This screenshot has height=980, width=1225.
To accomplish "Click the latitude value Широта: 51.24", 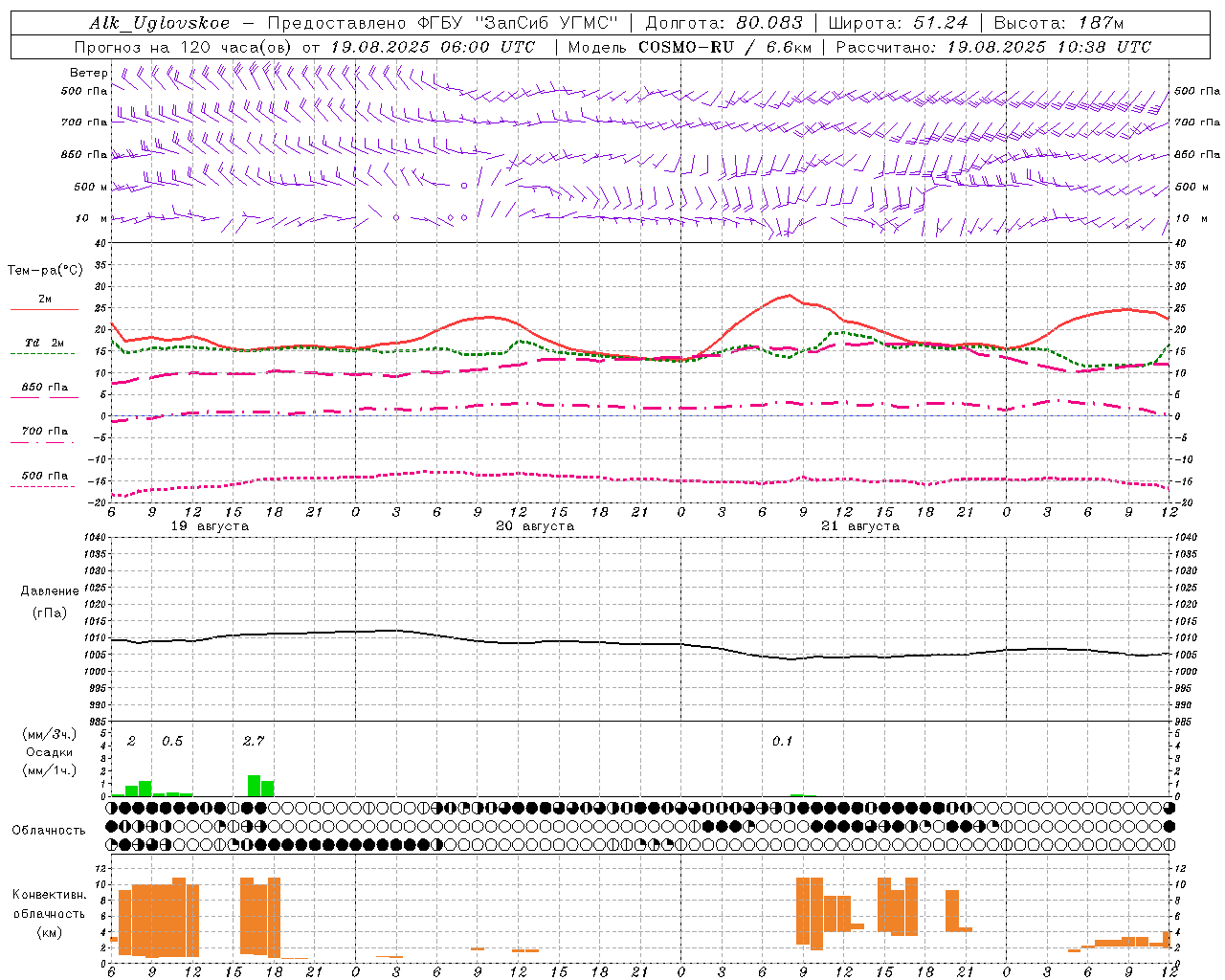I will 898,24.
